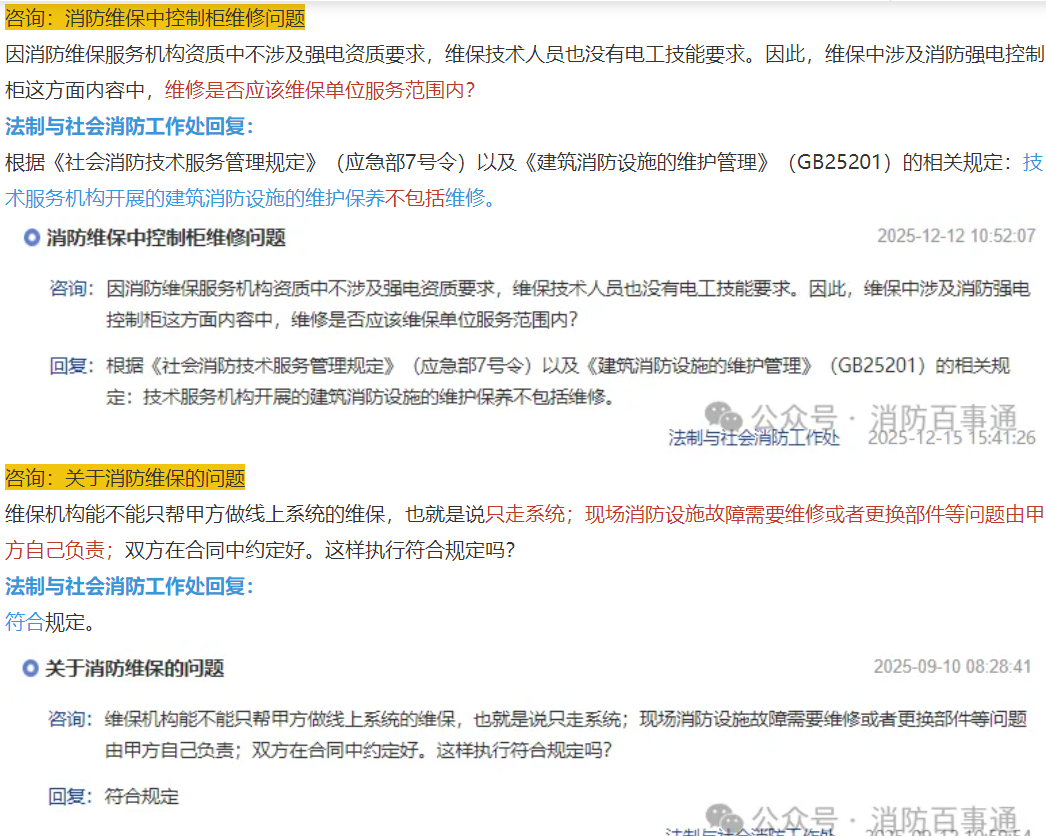Select the yellow heading 咨询：消防维保中控制柜维修问题
This screenshot has width=1046, height=836.
(x=155, y=19)
